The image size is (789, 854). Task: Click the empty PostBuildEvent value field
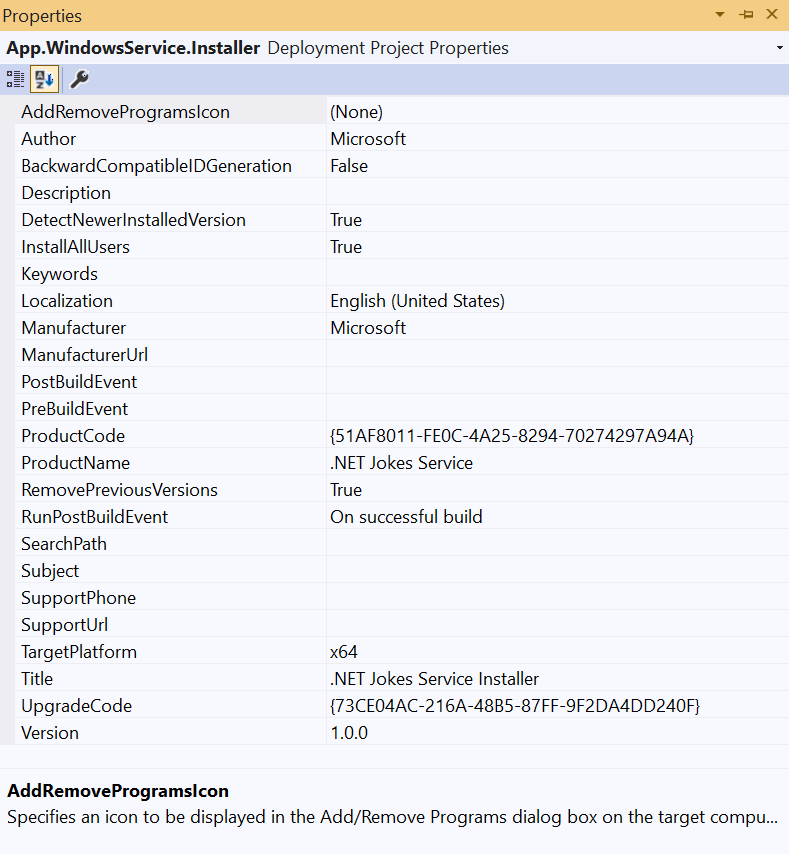click(x=558, y=382)
